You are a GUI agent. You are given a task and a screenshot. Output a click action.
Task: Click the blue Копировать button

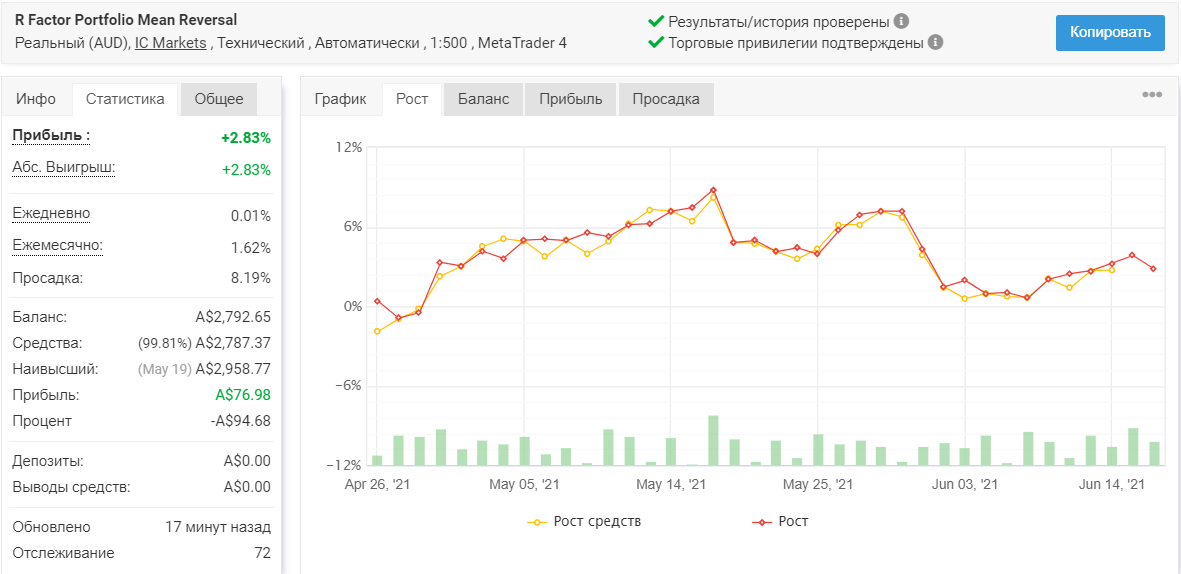tap(1110, 32)
